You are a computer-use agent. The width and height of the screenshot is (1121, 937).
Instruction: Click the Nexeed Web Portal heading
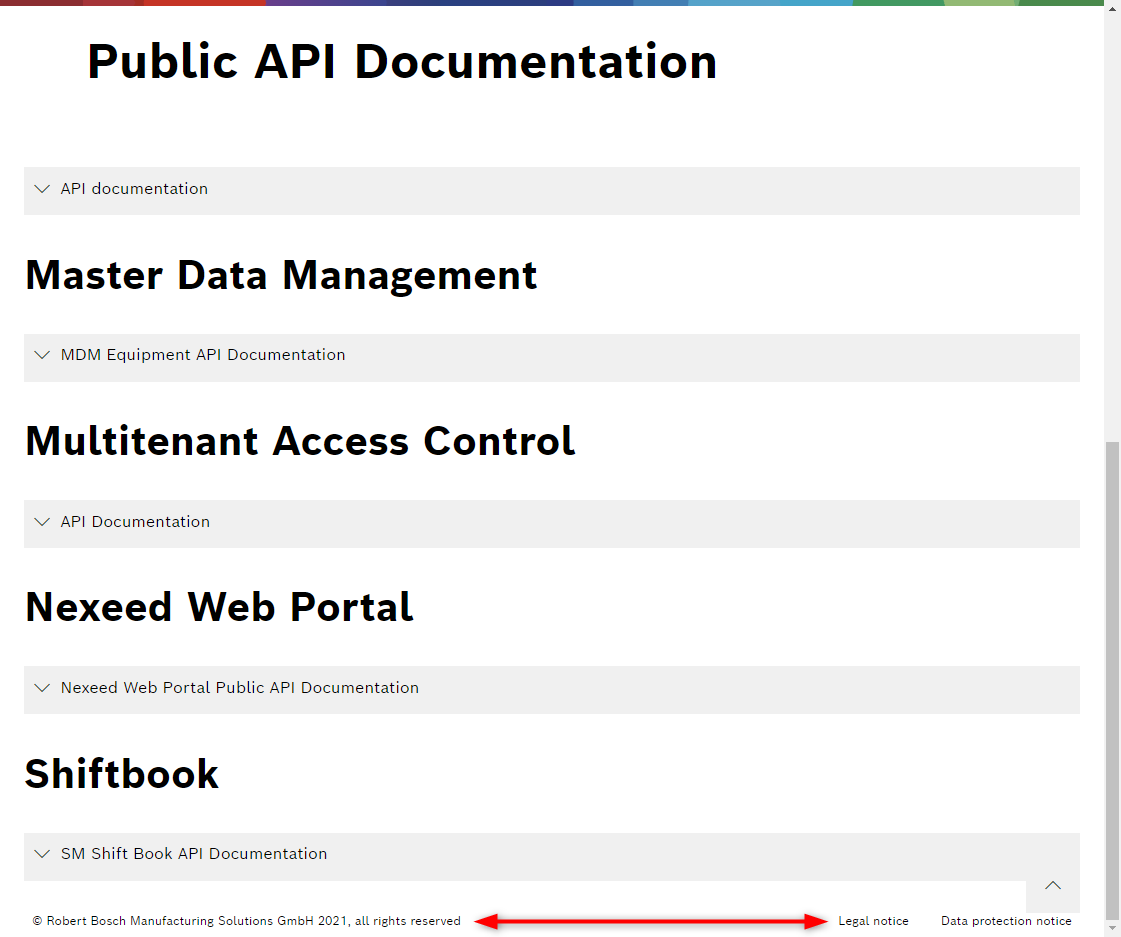[x=219, y=608]
